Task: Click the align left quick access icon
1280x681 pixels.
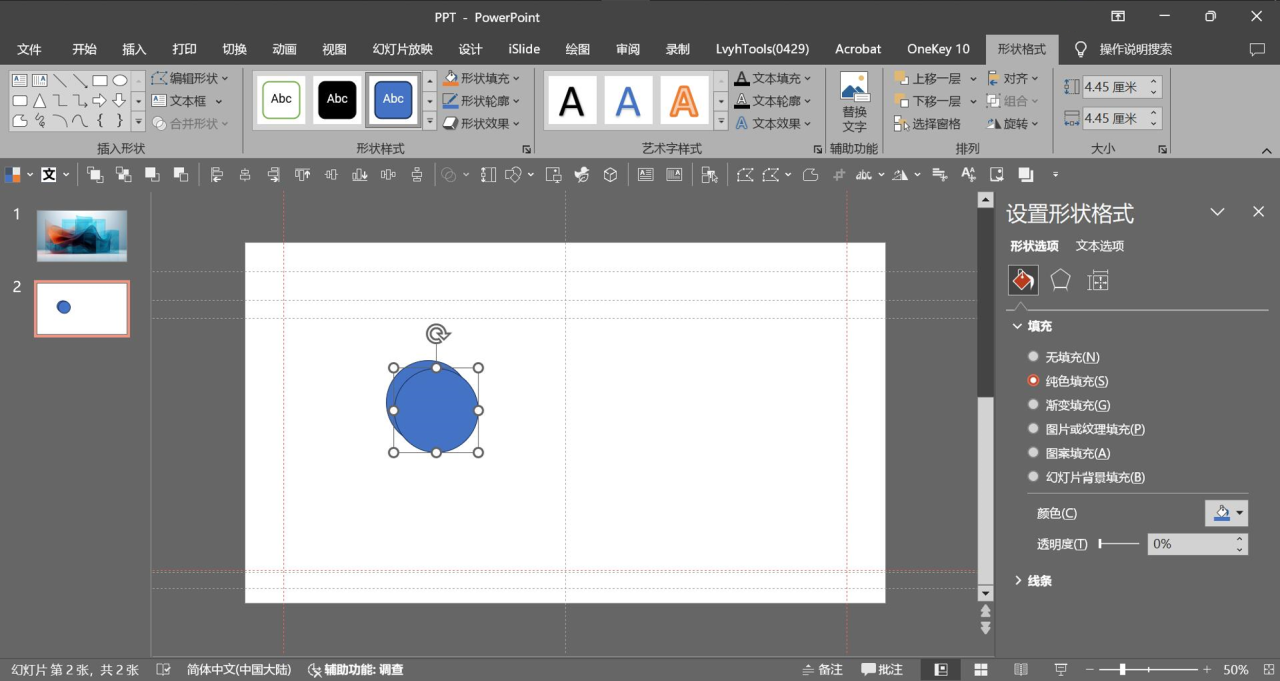Action: (x=217, y=174)
